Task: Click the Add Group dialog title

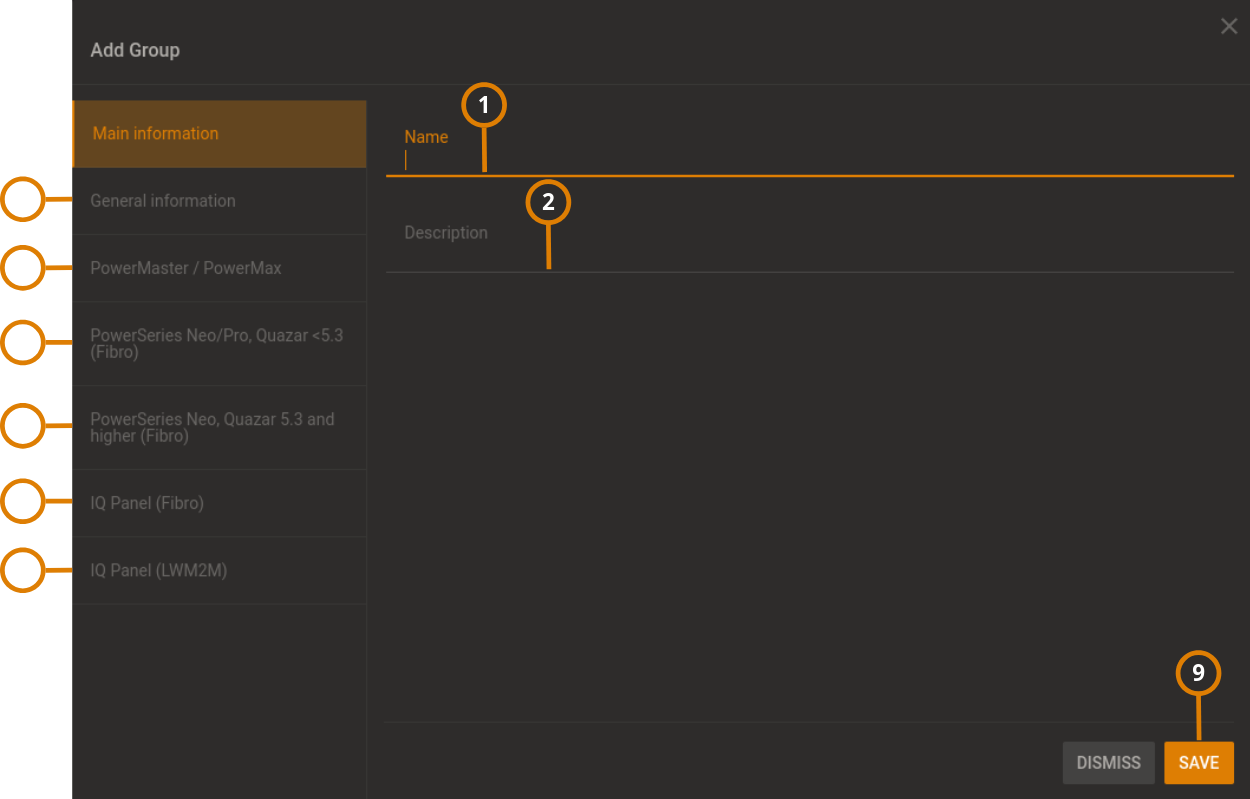Action: pos(135,49)
